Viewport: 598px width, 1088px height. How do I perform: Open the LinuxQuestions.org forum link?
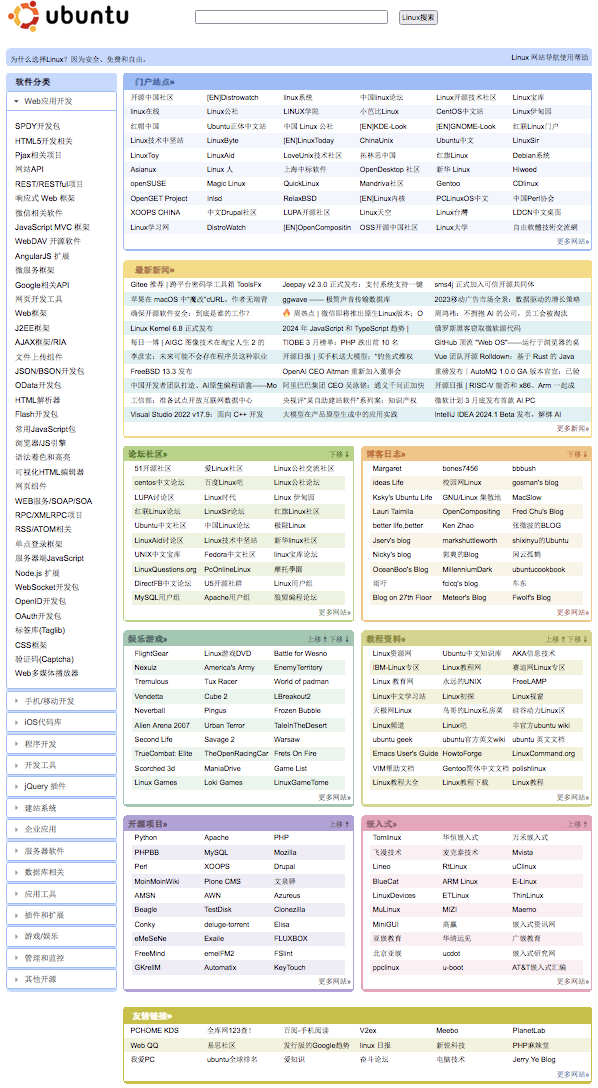pos(165,570)
